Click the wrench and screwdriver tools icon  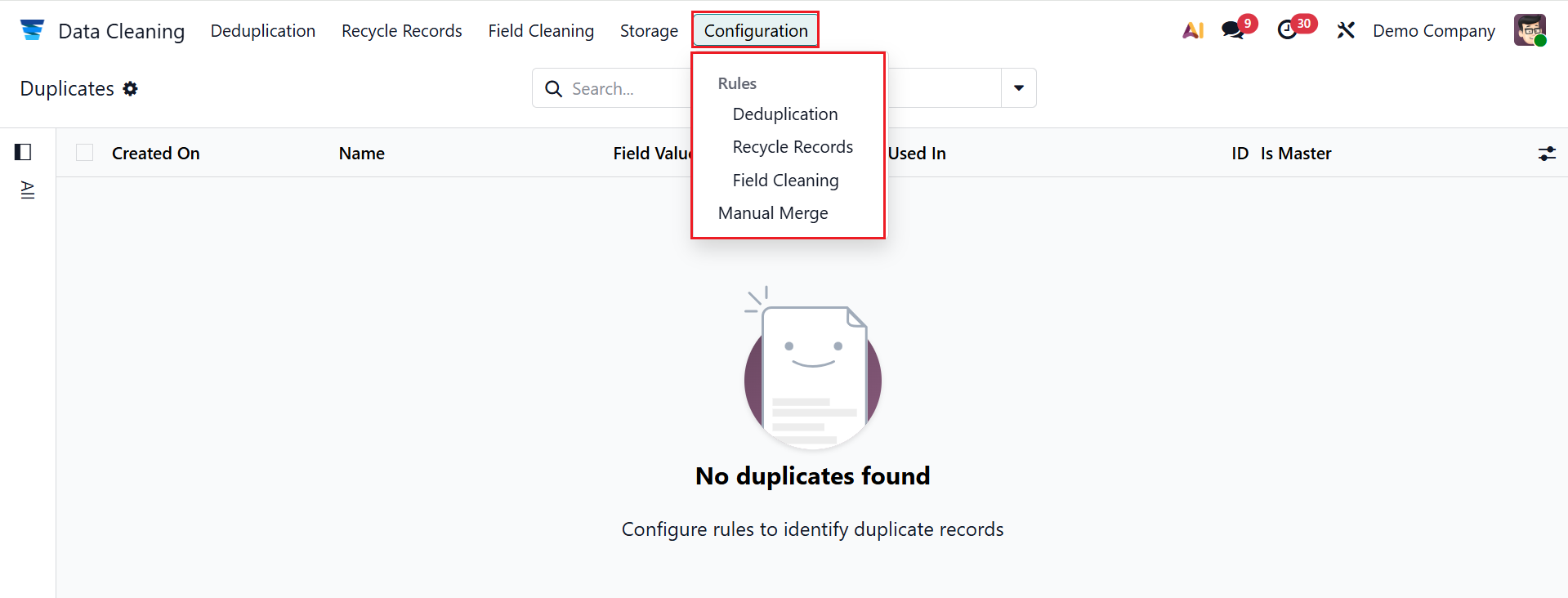point(1345,30)
